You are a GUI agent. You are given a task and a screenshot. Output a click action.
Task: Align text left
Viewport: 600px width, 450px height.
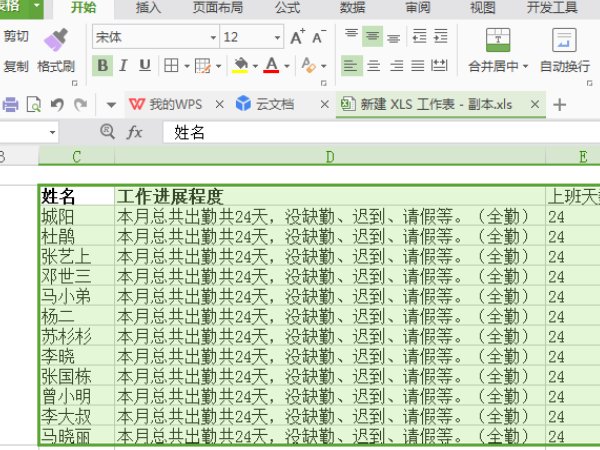click(x=352, y=65)
